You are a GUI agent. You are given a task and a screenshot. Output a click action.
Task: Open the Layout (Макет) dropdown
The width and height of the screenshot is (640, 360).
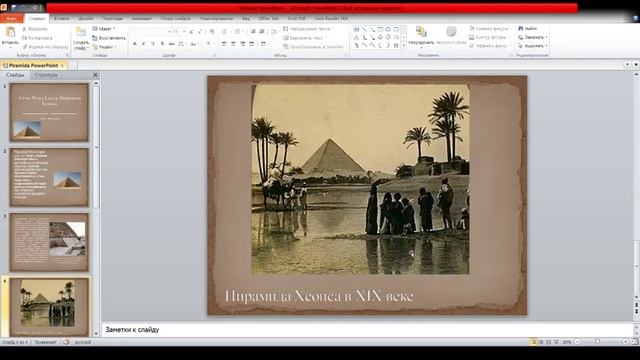104,29
